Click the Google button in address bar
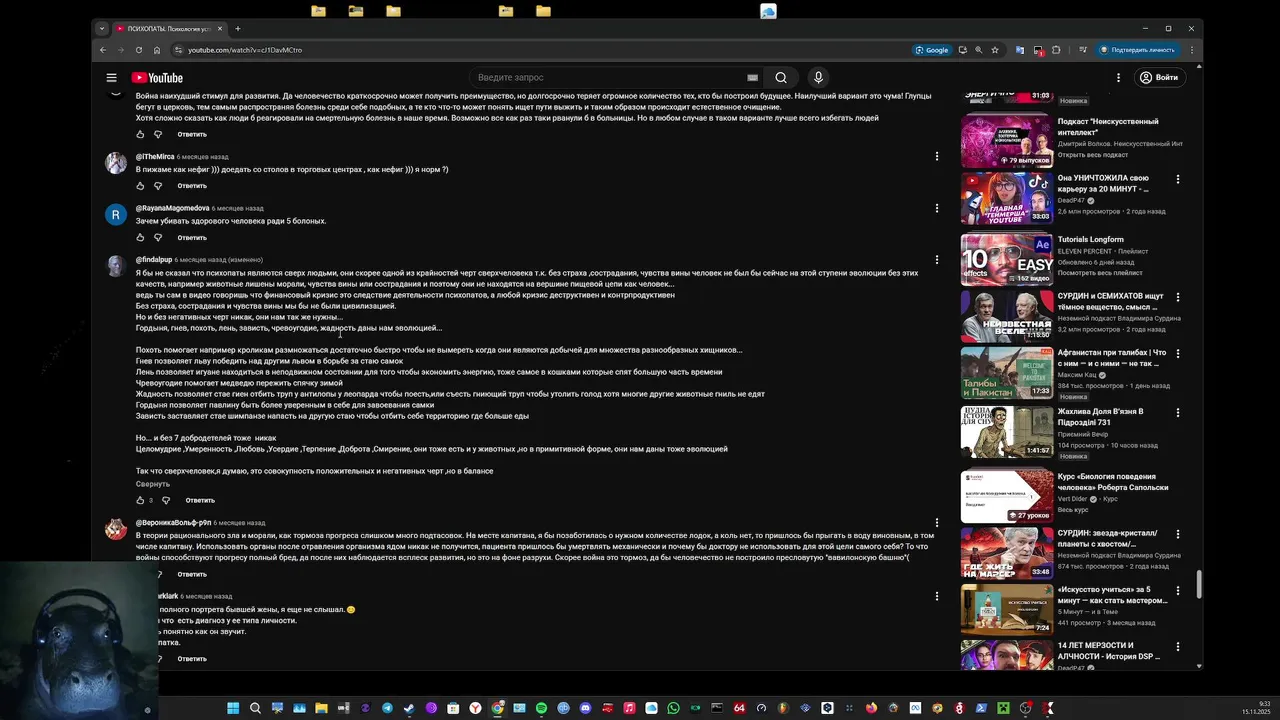The height and width of the screenshot is (720, 1280). (x=931, y=50)
